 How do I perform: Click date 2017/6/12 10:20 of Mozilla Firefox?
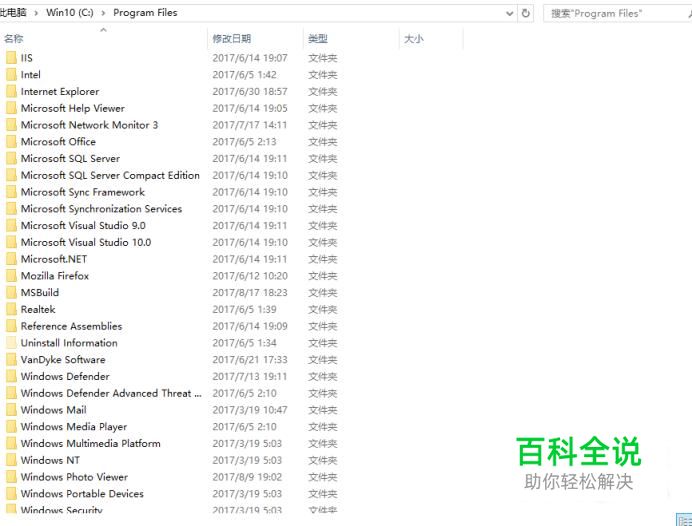pyautogui.click(x=250, y=276)
